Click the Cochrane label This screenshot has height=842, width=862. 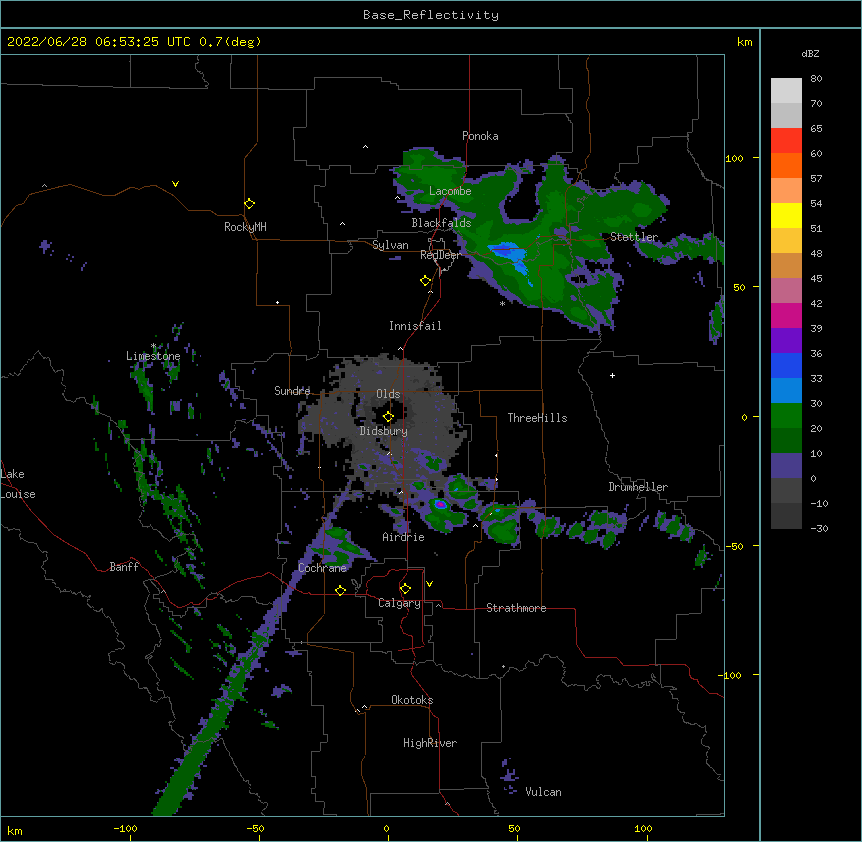(322, 568)
